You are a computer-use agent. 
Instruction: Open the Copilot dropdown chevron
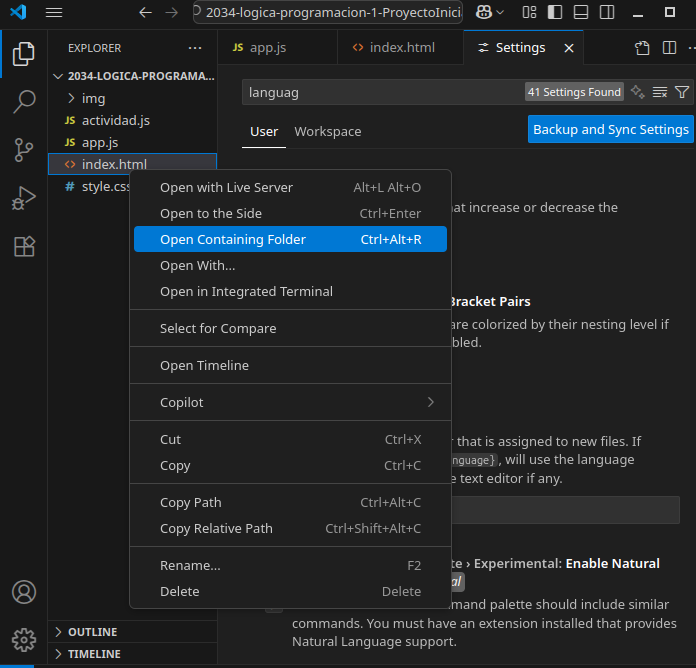[500, 12]
